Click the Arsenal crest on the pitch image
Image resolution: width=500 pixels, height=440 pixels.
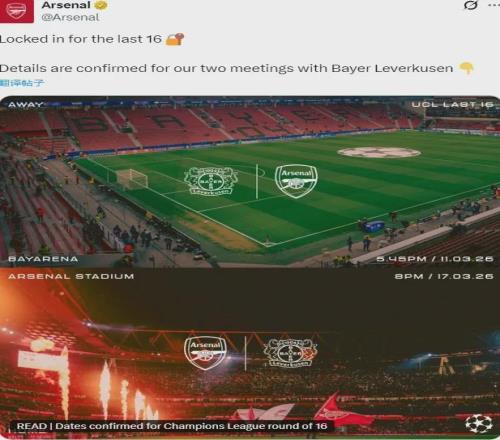(x=296, y=181)
